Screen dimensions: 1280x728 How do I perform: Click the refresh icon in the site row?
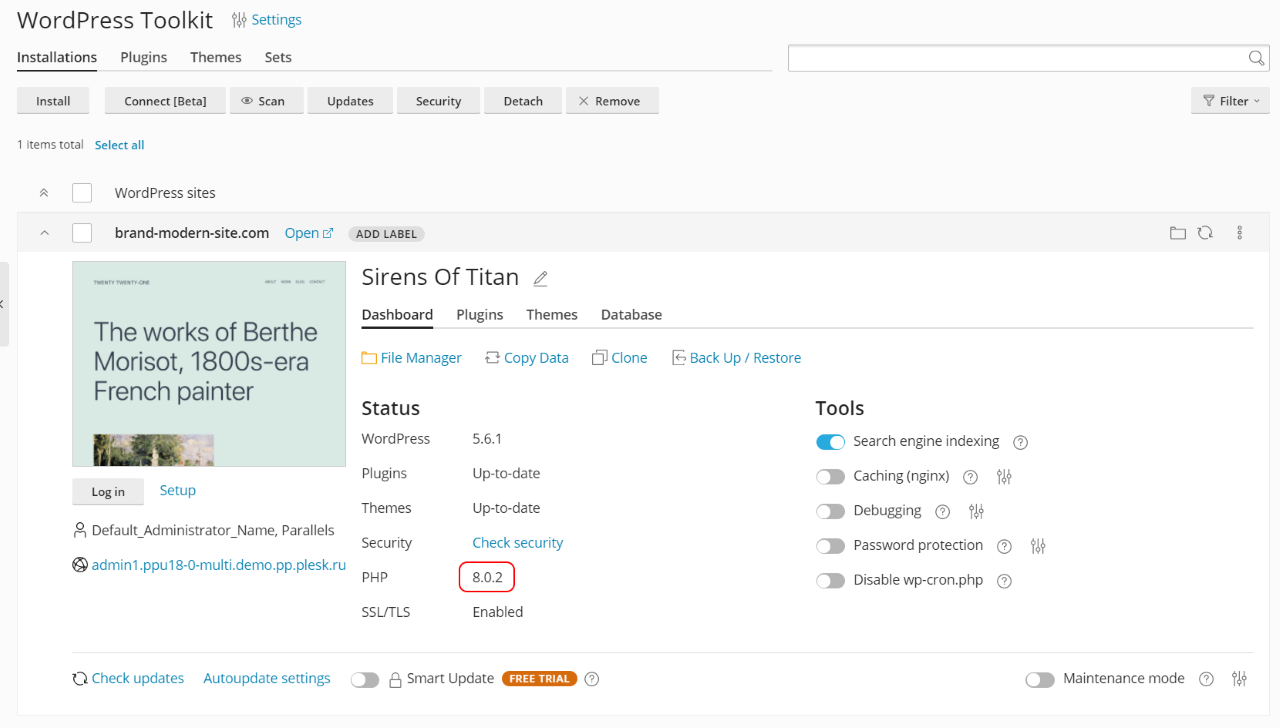pyautogui.click(x=1205, y=233)
